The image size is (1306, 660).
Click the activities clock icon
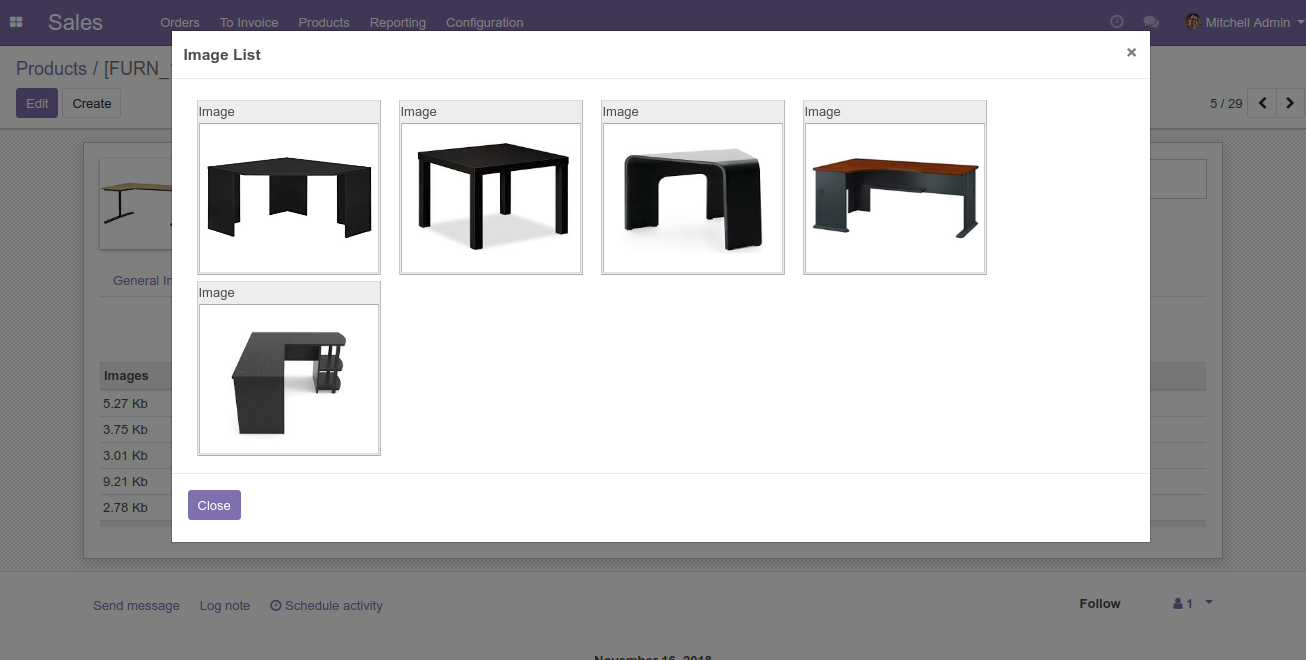1117,22
